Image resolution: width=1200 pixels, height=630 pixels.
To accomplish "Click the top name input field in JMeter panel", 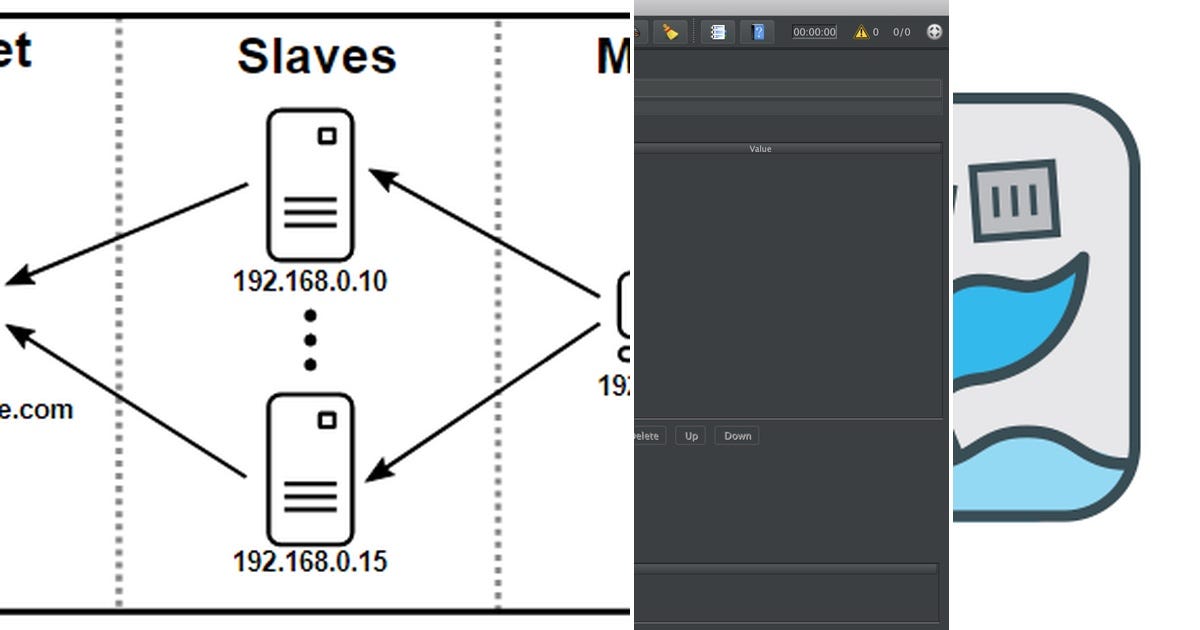I will pyautogui.click(x=788, y=88).
